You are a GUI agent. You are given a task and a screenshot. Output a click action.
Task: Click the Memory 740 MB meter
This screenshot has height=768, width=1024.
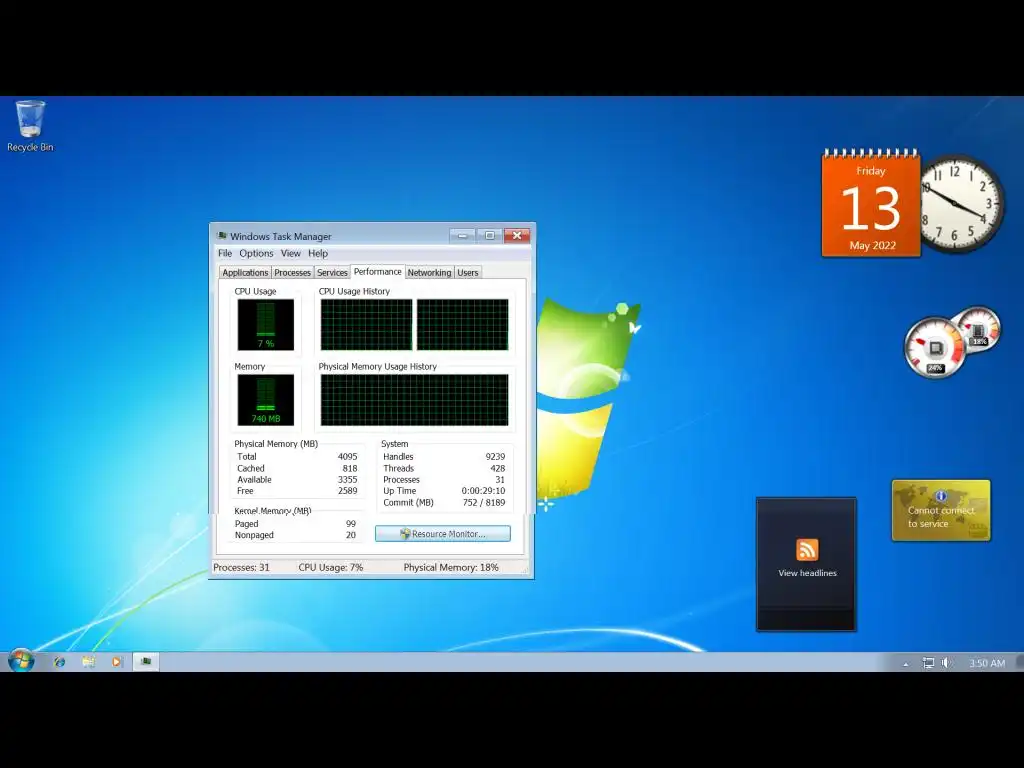266,400
